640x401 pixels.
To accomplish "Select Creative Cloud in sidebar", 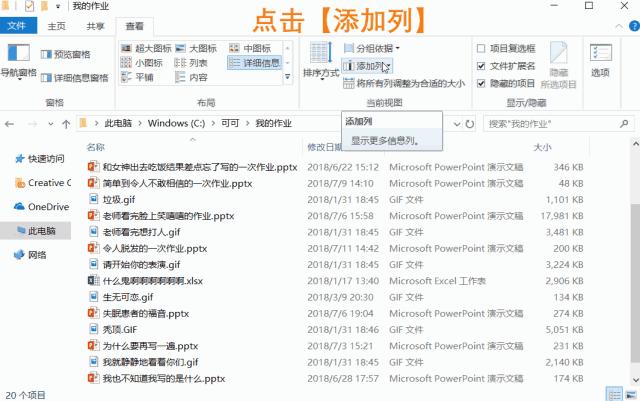I will point(42,183).
